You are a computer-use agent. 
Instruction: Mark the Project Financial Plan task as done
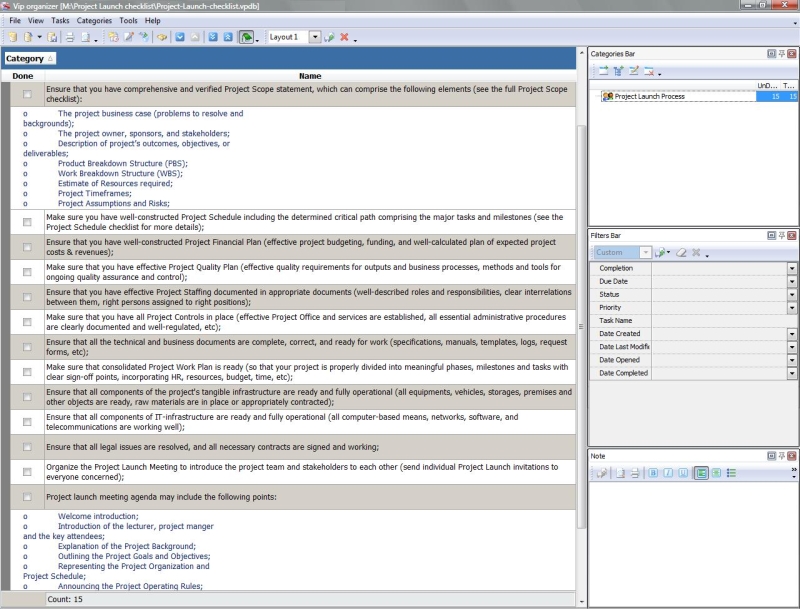[x=27, y=247]
